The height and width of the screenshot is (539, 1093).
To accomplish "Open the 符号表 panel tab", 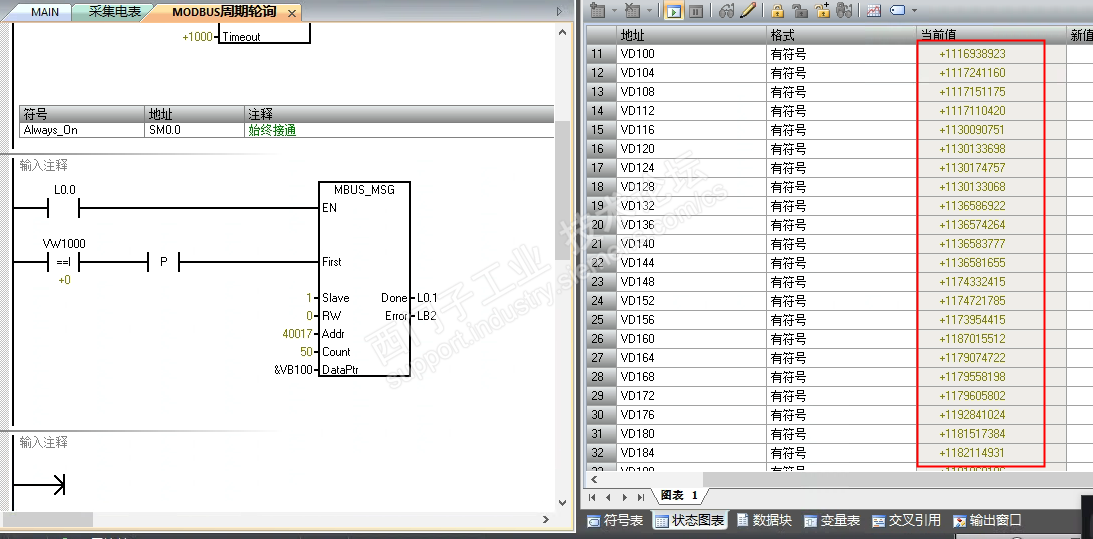I will click(x=616, y=520).
